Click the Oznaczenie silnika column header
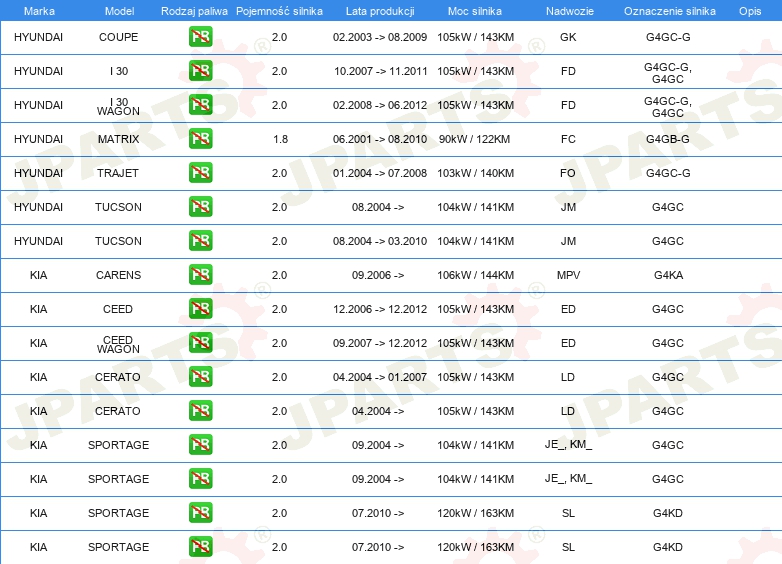The height and width of the screenshot is (564, 782). [x=670, y=11]
